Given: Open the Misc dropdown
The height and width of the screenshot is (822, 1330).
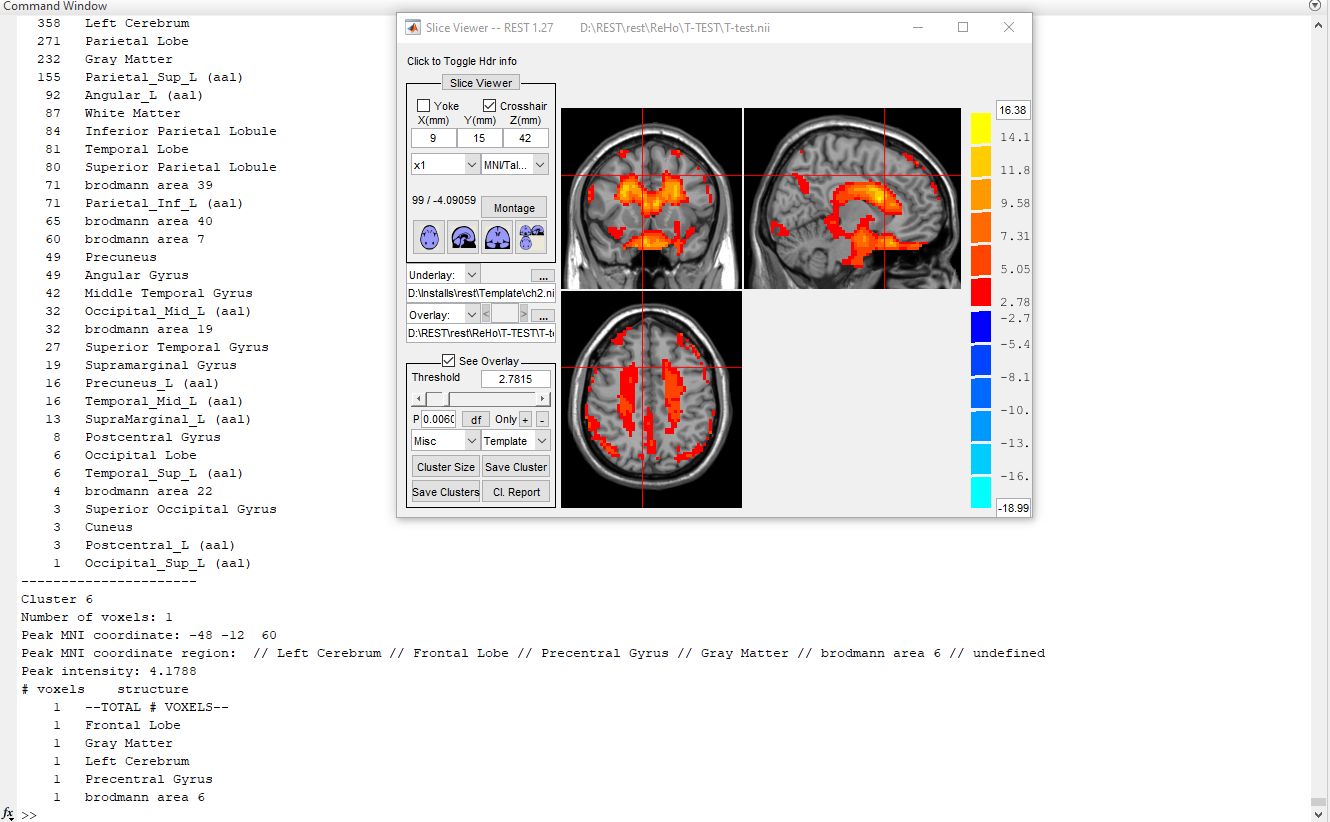Looking at the screenshot, I should (445, 441).
